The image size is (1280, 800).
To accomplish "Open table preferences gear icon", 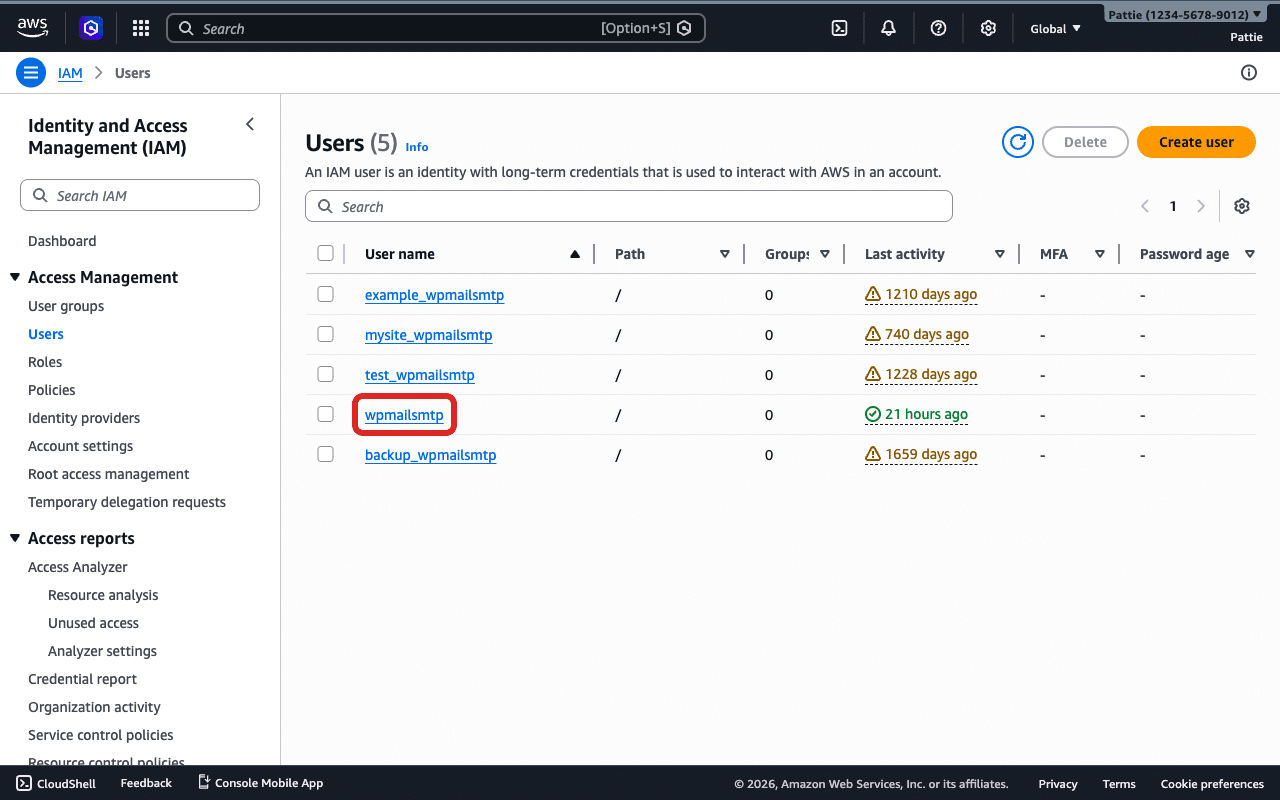I will pyautogui.click(x=1242, y=206).
